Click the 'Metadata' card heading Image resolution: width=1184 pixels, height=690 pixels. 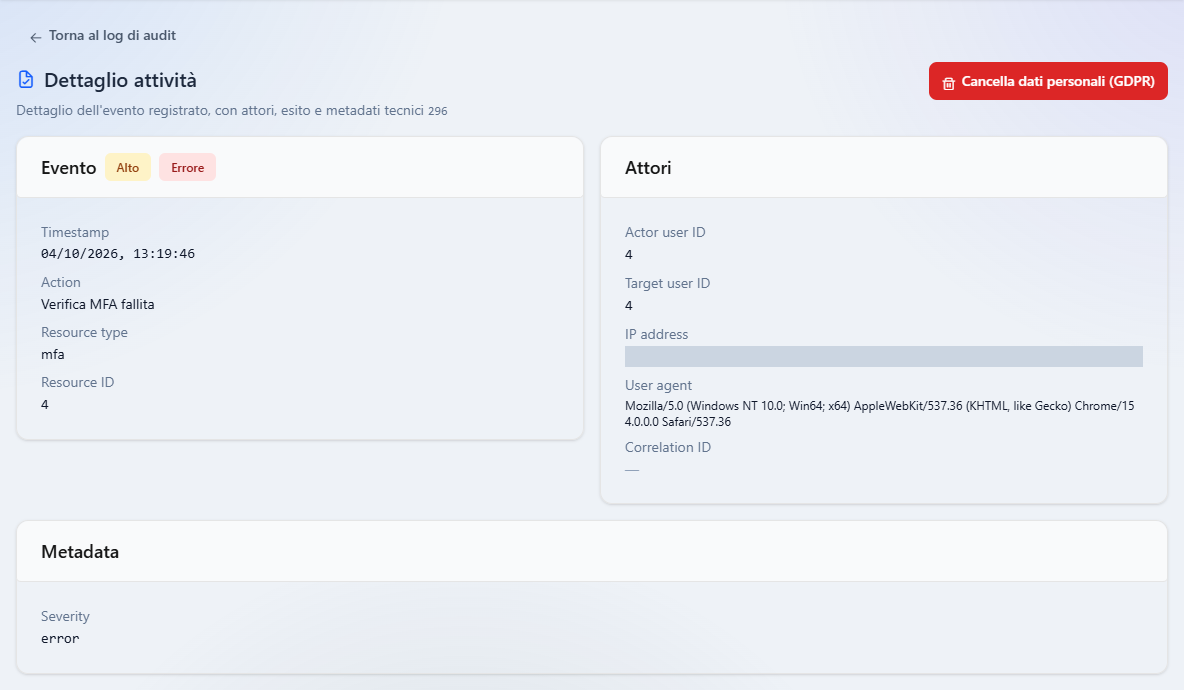coord(80,552)
